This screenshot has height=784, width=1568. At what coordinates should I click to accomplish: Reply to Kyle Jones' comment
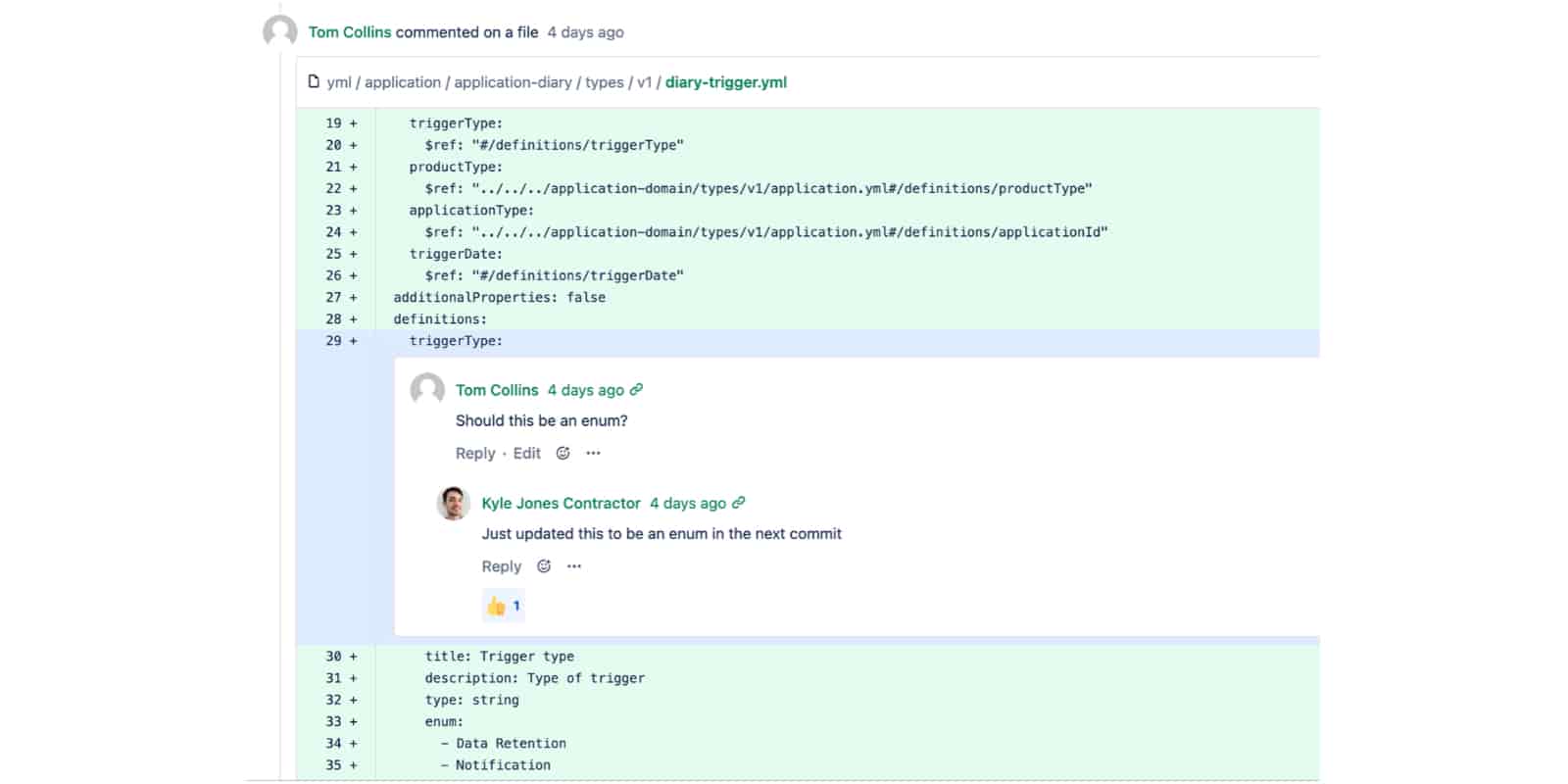(501, 566)
